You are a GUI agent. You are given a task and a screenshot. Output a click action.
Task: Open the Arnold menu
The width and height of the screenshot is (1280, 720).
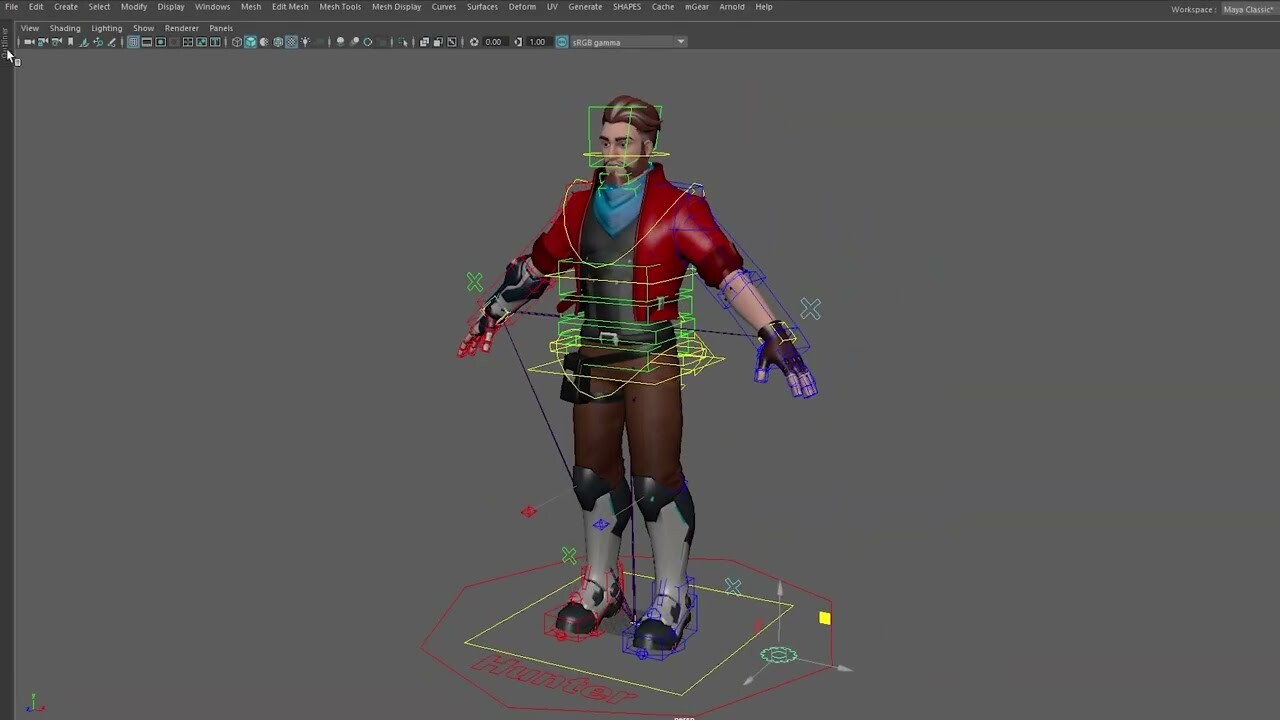coord(731,6)
